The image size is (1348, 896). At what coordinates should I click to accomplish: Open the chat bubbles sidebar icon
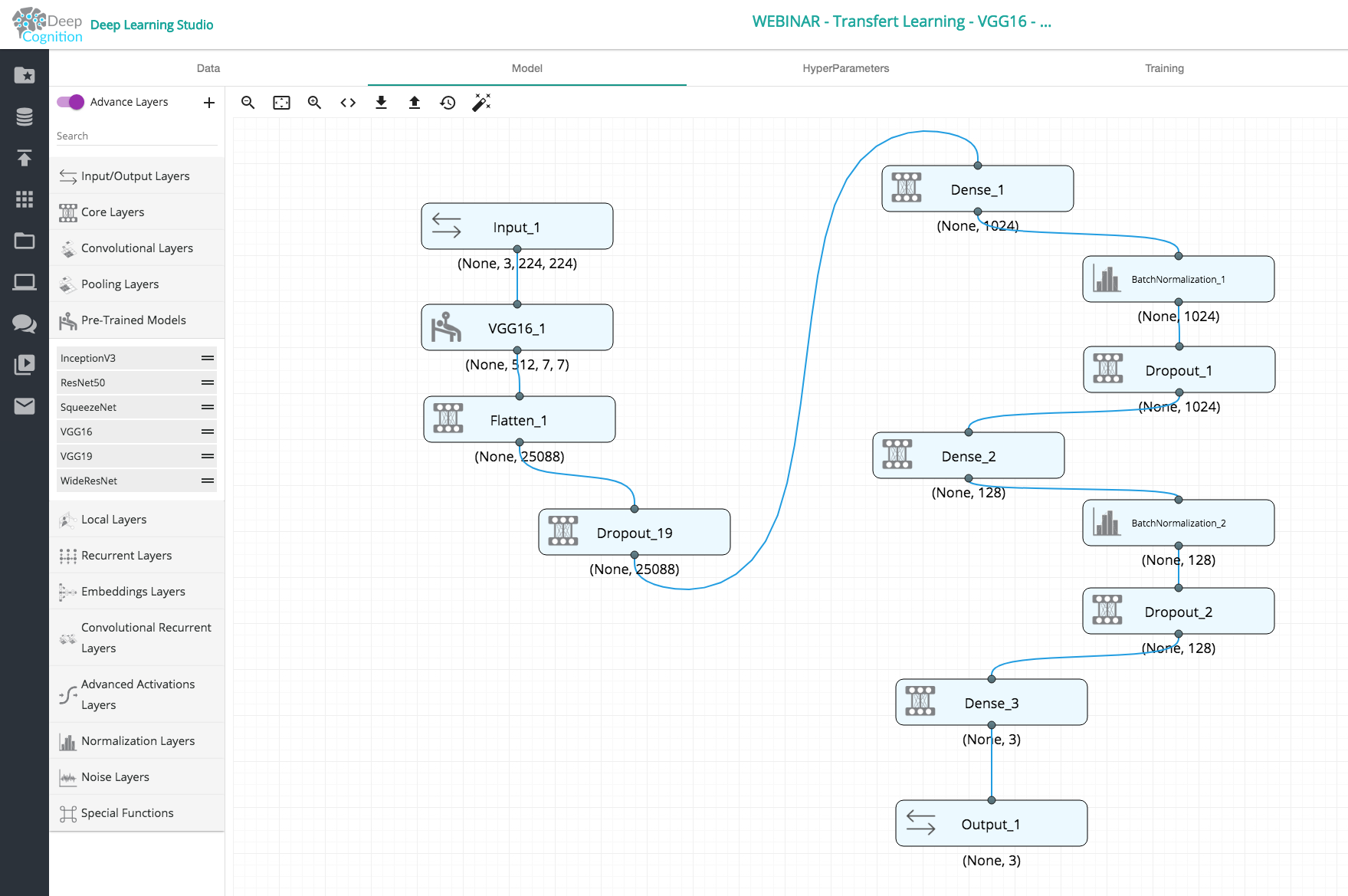pos(25,323)
